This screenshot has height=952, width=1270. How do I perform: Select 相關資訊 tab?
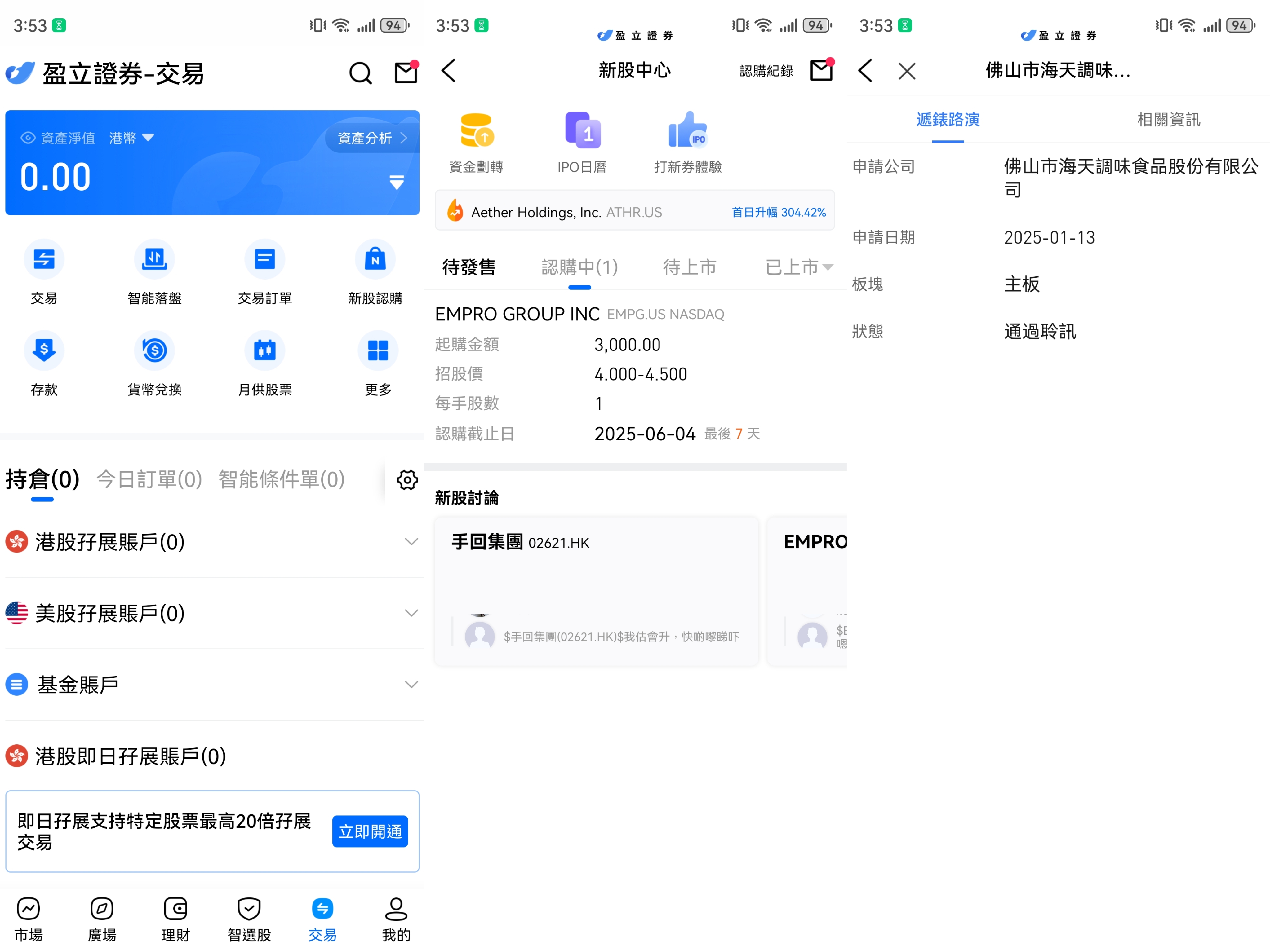[x=1168, y=119]
